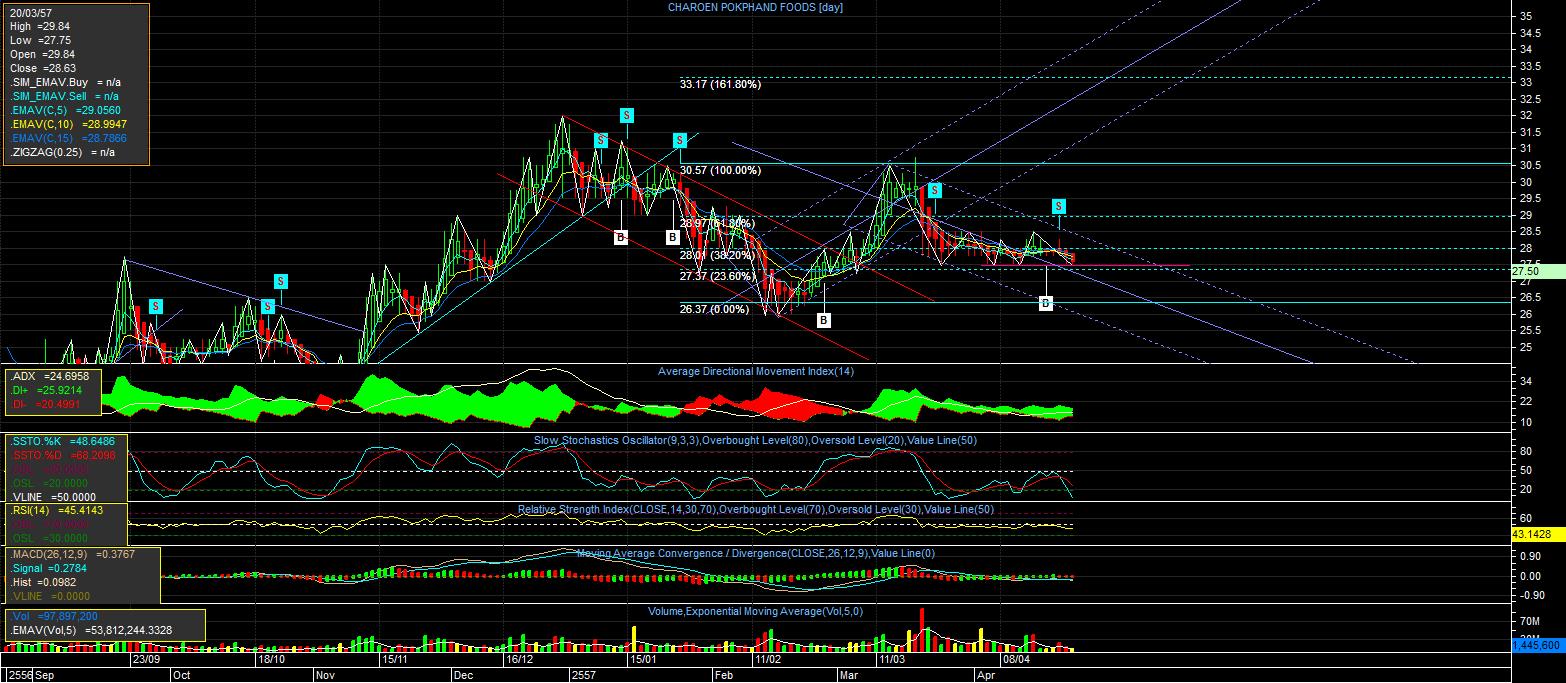Select the B marker at February's 26.37 low
This screenshot has height=683, width=1566.
(823, 320)
